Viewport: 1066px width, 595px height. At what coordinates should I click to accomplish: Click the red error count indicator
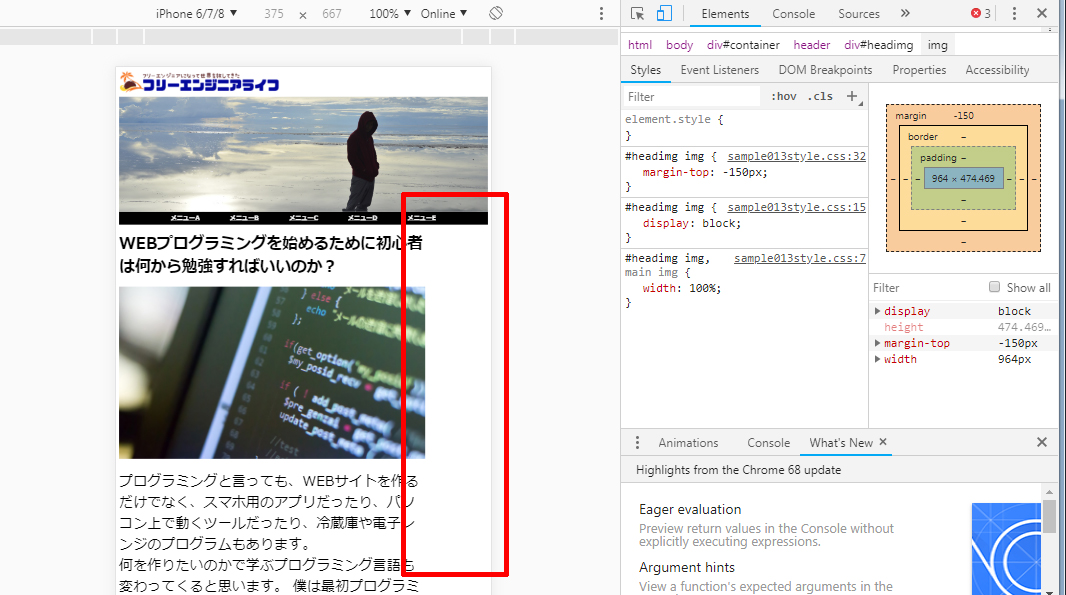point(981,14)
